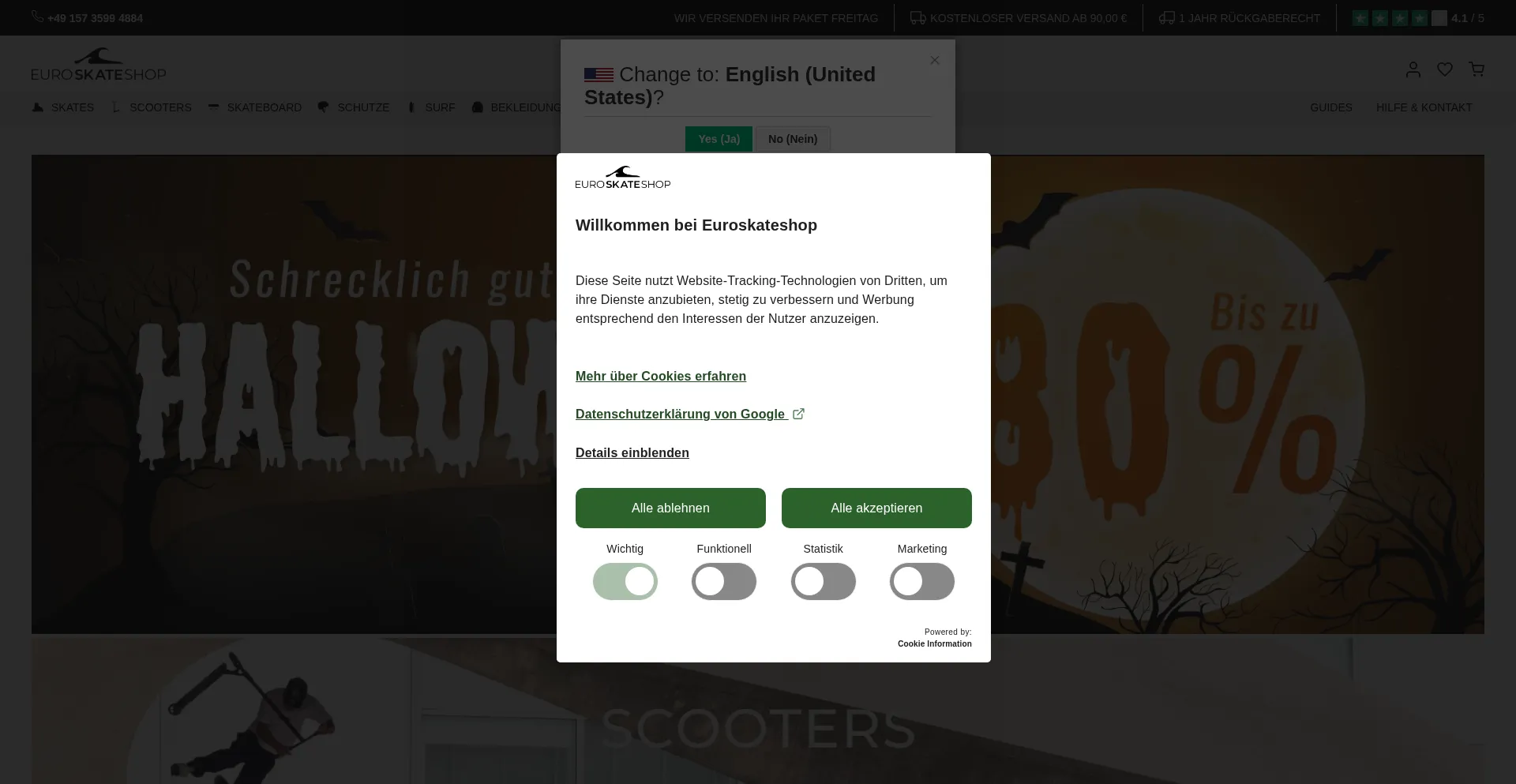
Task: Open the shopping cart icon
Action: 1477,69
